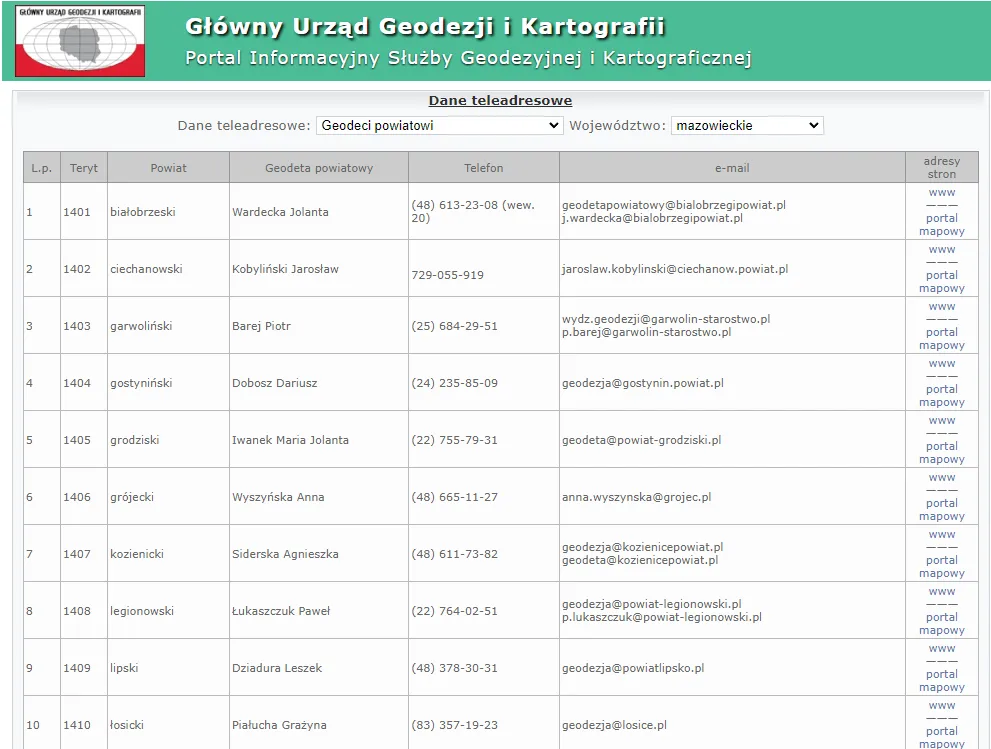Image resolution: width=991 pixels, height=749 pixels.
Task: Click the GUGiK logo with Poland map
Action: 80,41
